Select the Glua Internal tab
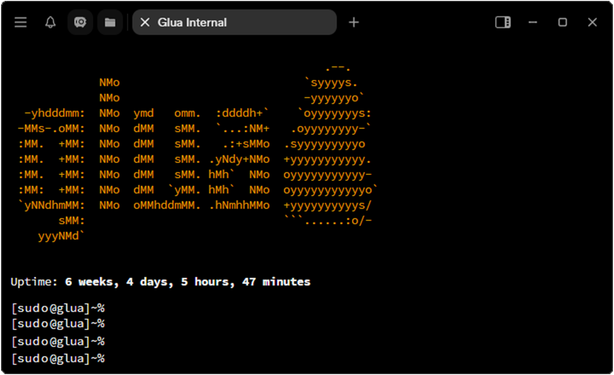 click(234, 22)
